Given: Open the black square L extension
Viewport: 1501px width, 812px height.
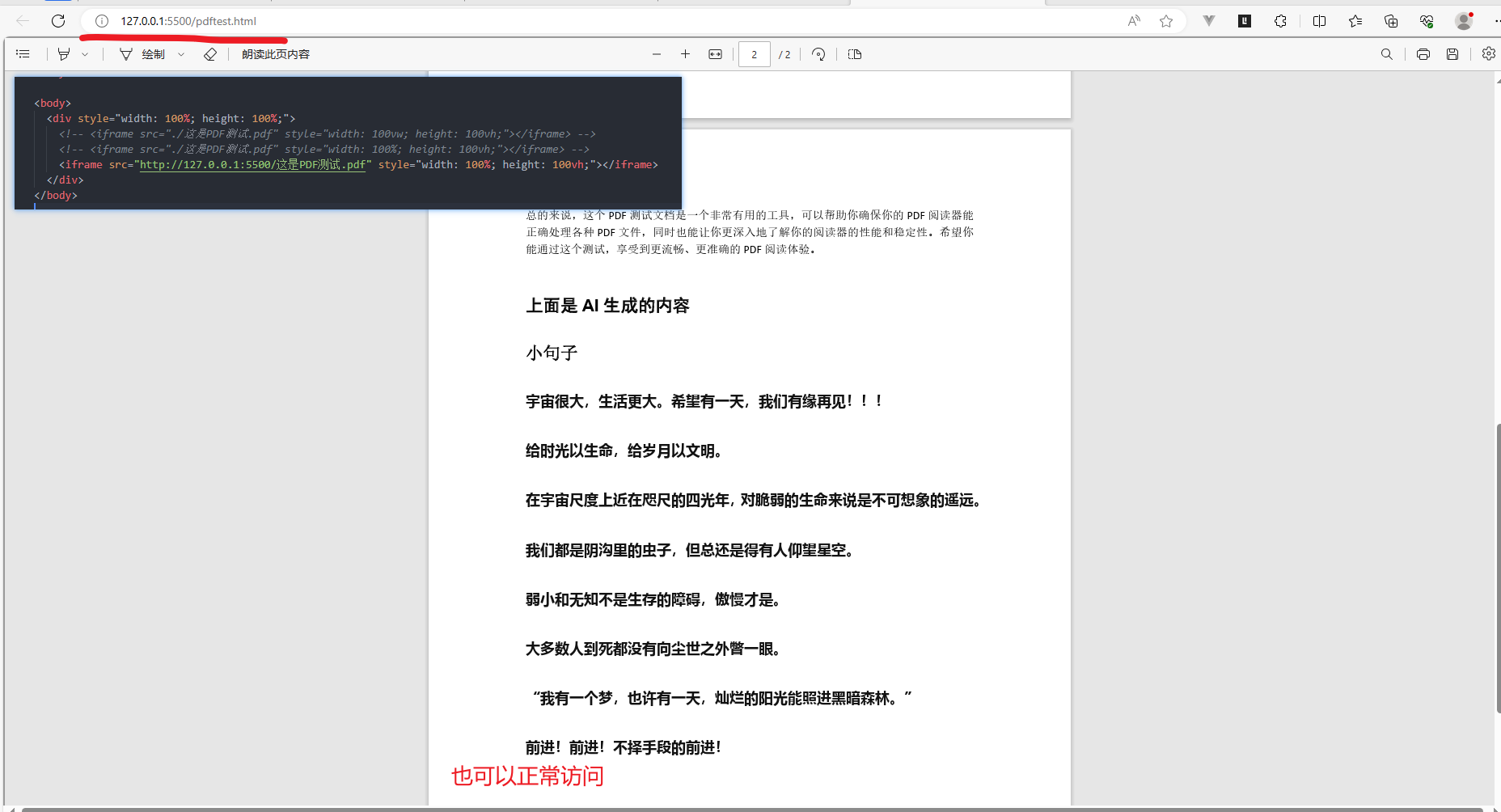Looking at the screenshot, I should [x=1245, y=21].
